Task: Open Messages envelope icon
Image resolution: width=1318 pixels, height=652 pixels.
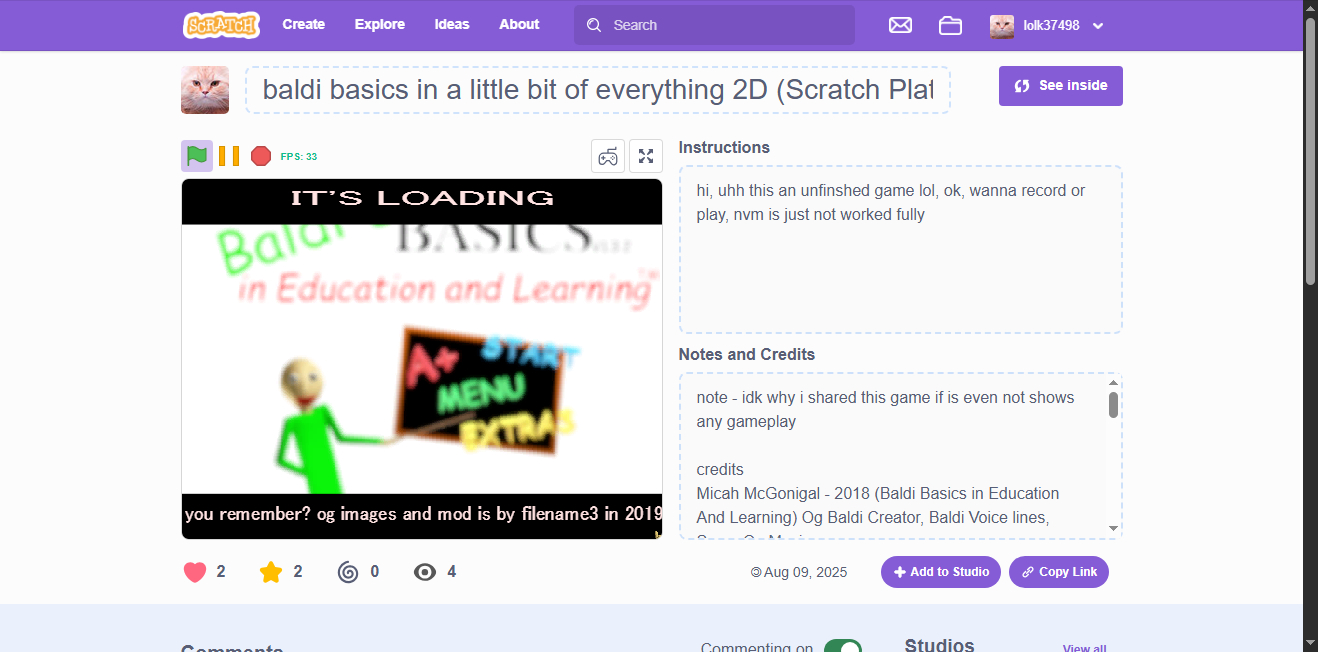Action: 900,25
